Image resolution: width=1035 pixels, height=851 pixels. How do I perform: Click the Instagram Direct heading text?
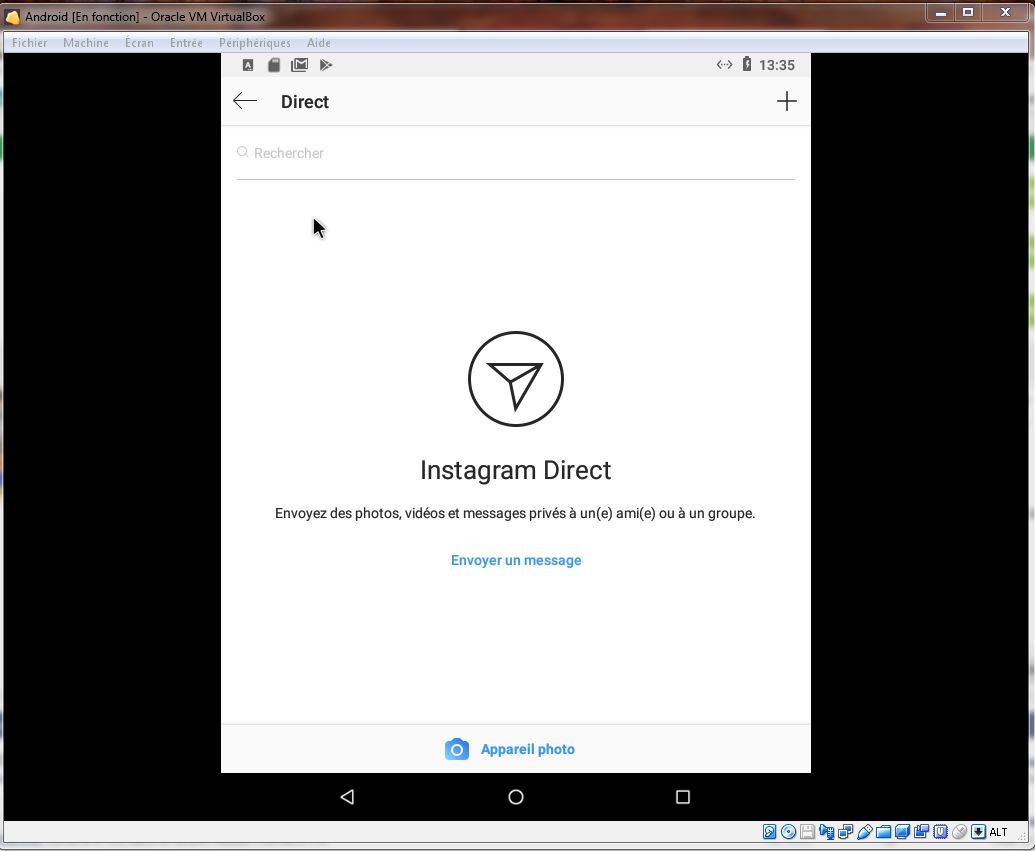click(516, 470)
